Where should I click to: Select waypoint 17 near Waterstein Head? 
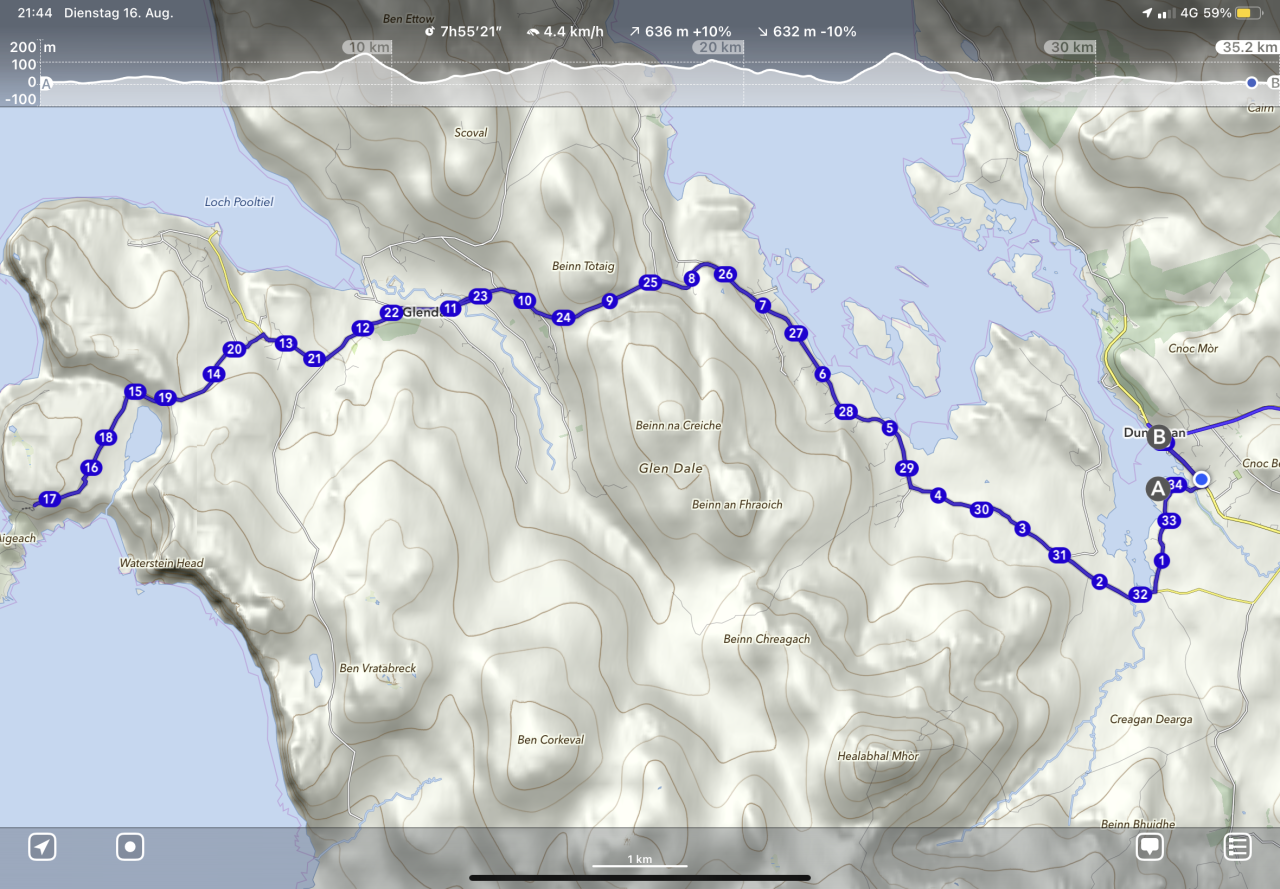coord(49,499)
